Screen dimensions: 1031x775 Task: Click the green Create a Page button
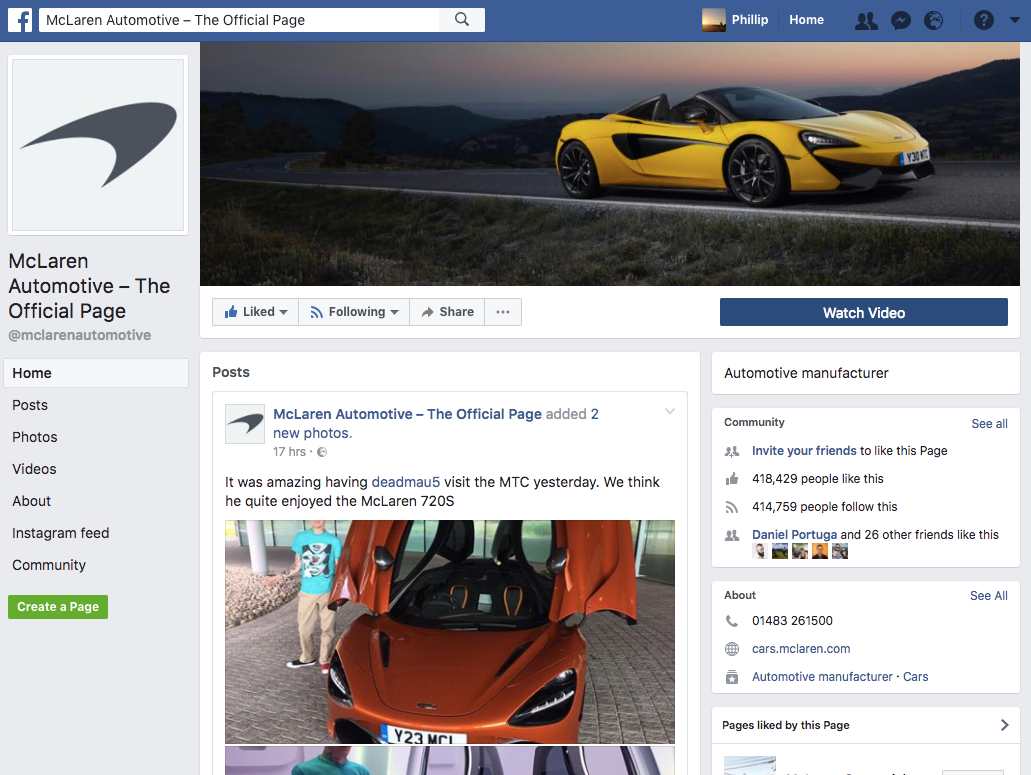[58, 607]
